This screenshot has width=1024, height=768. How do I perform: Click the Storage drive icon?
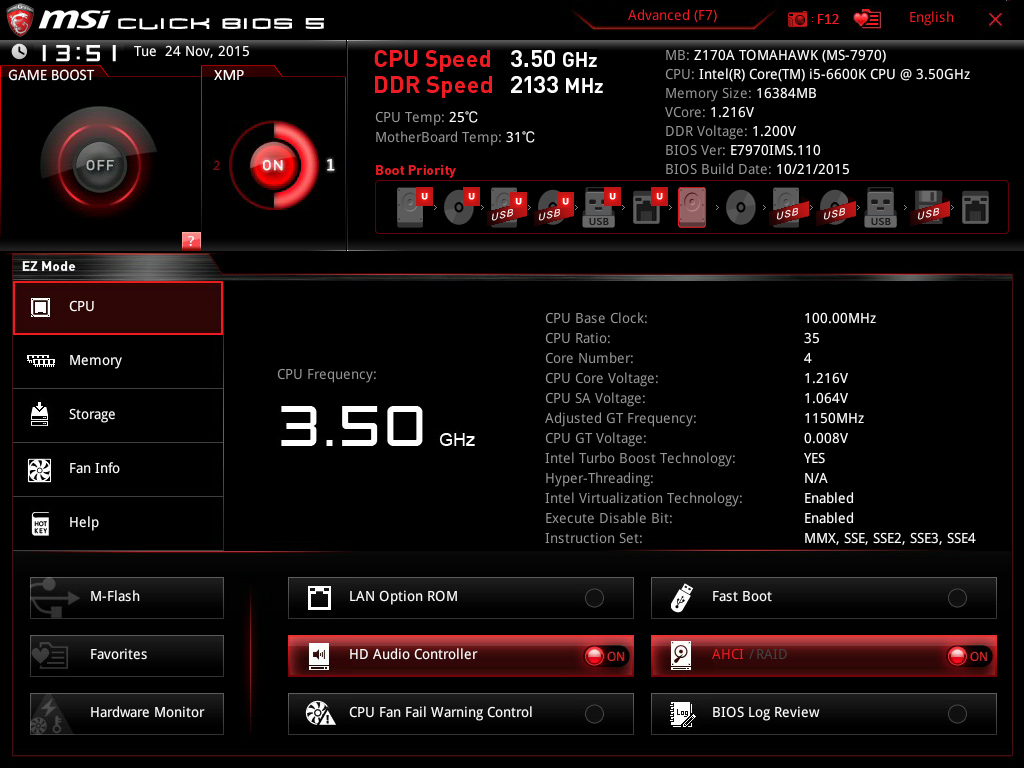[40, 414]
